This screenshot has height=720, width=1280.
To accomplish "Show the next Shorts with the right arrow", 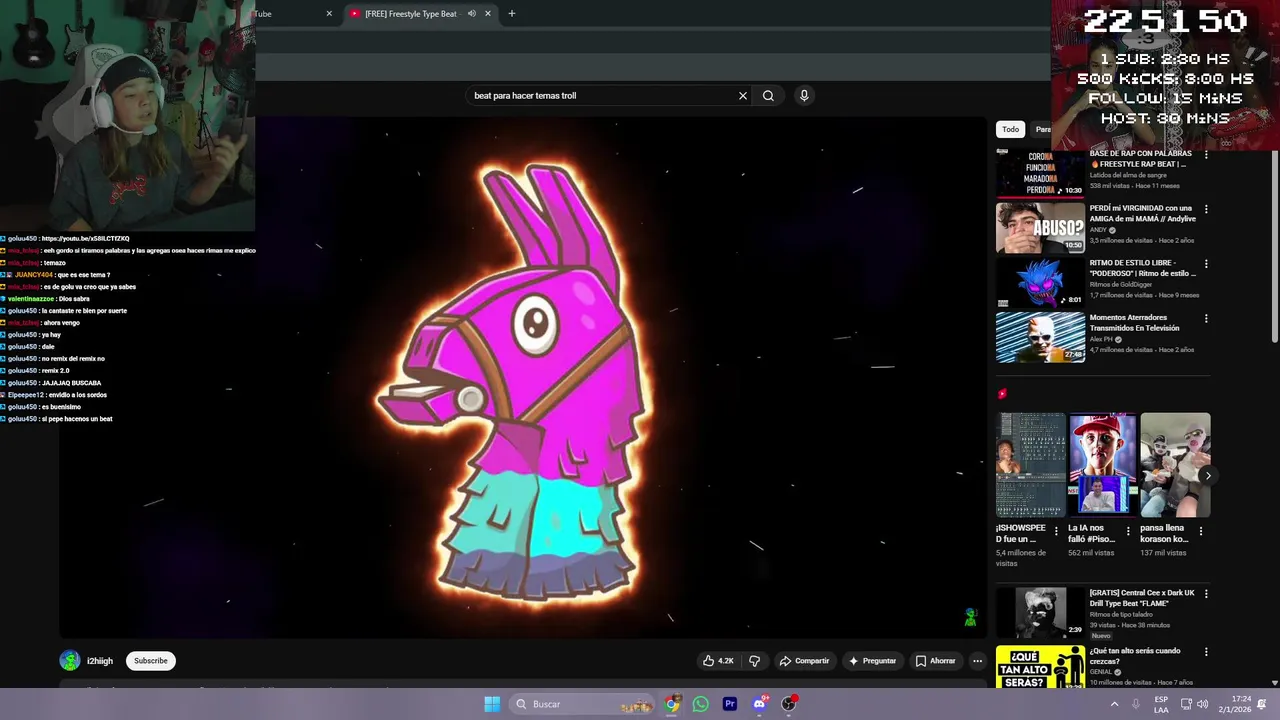I will pyautogui.click(x=1208, y=476).
